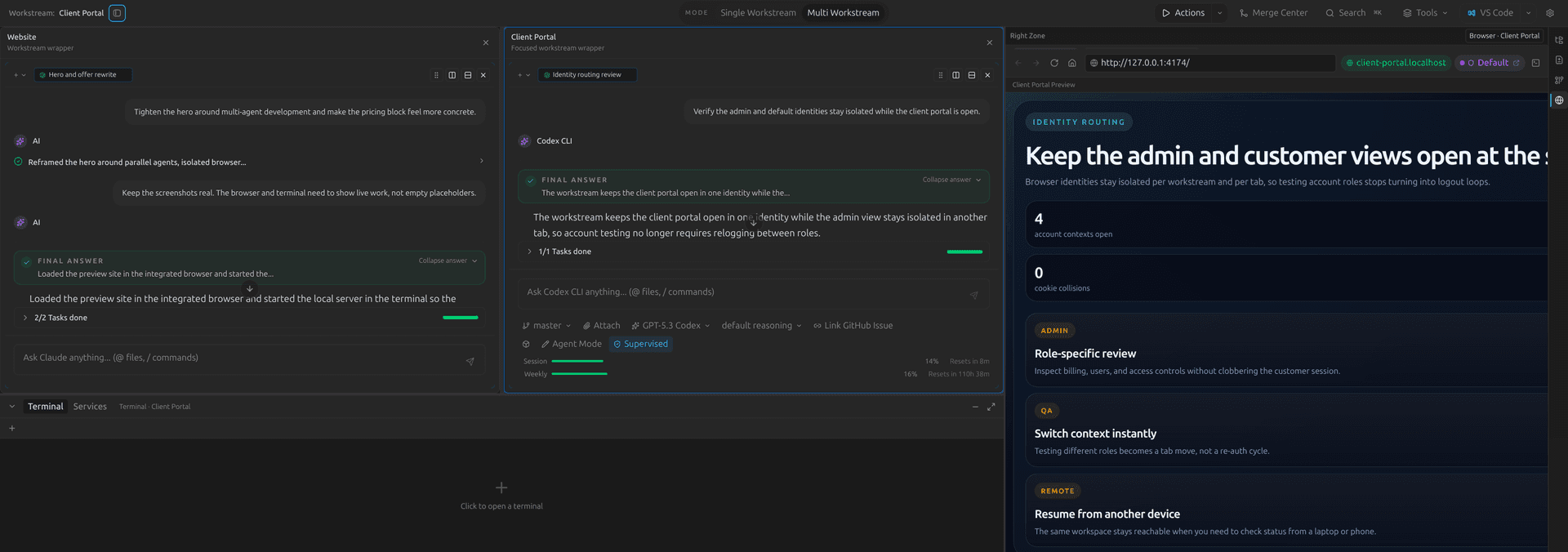This screenshot has width=1568, height=552.
Task: Send the Claude message with paper plane icon
Action: pyautogui.click(x=470, y=361)
